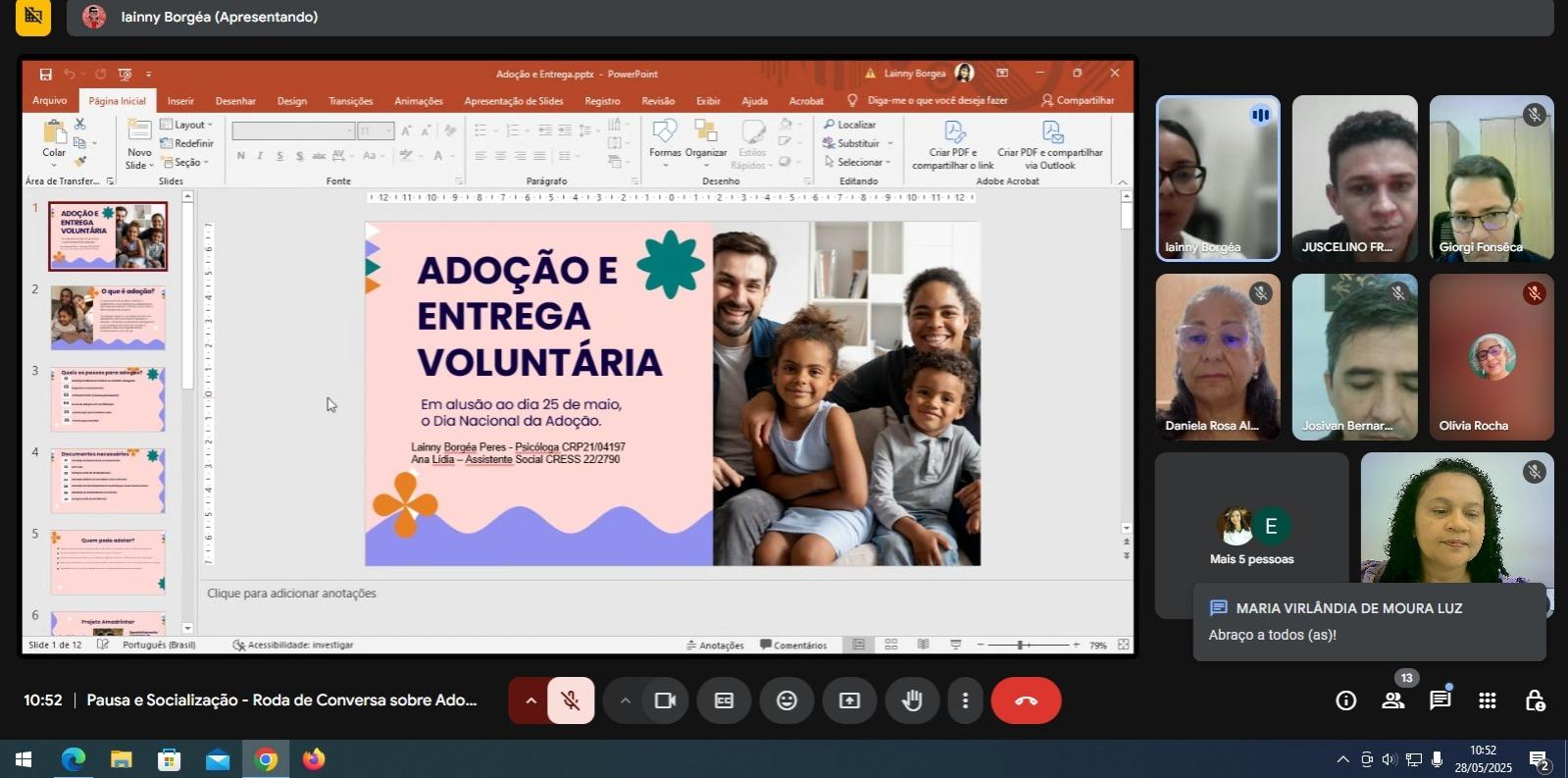Image resolution: width=1568 pixels, height=778 pixels.
Task: Unmute the microphone
Action: 571,700
